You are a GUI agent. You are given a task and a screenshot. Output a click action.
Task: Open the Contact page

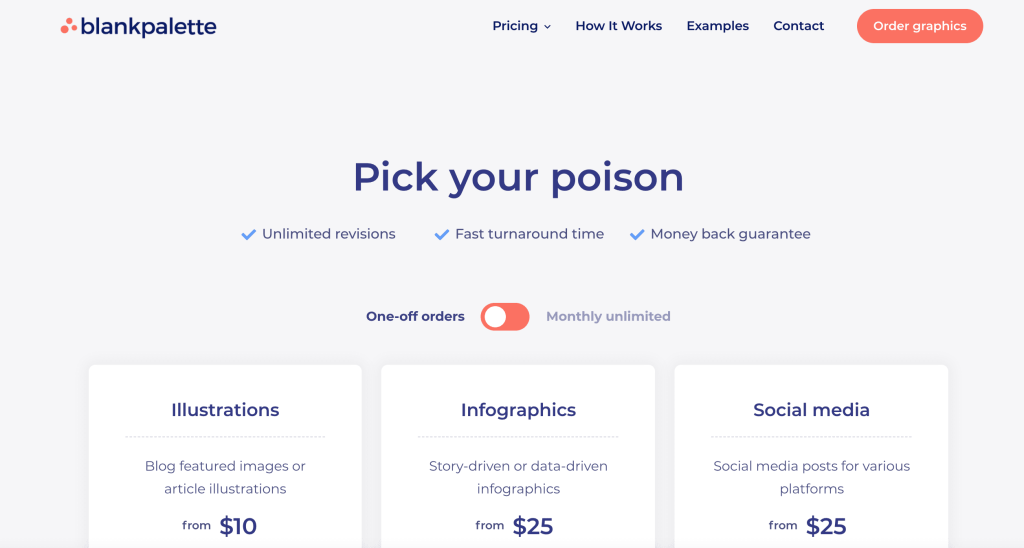[x=798, y=26]
